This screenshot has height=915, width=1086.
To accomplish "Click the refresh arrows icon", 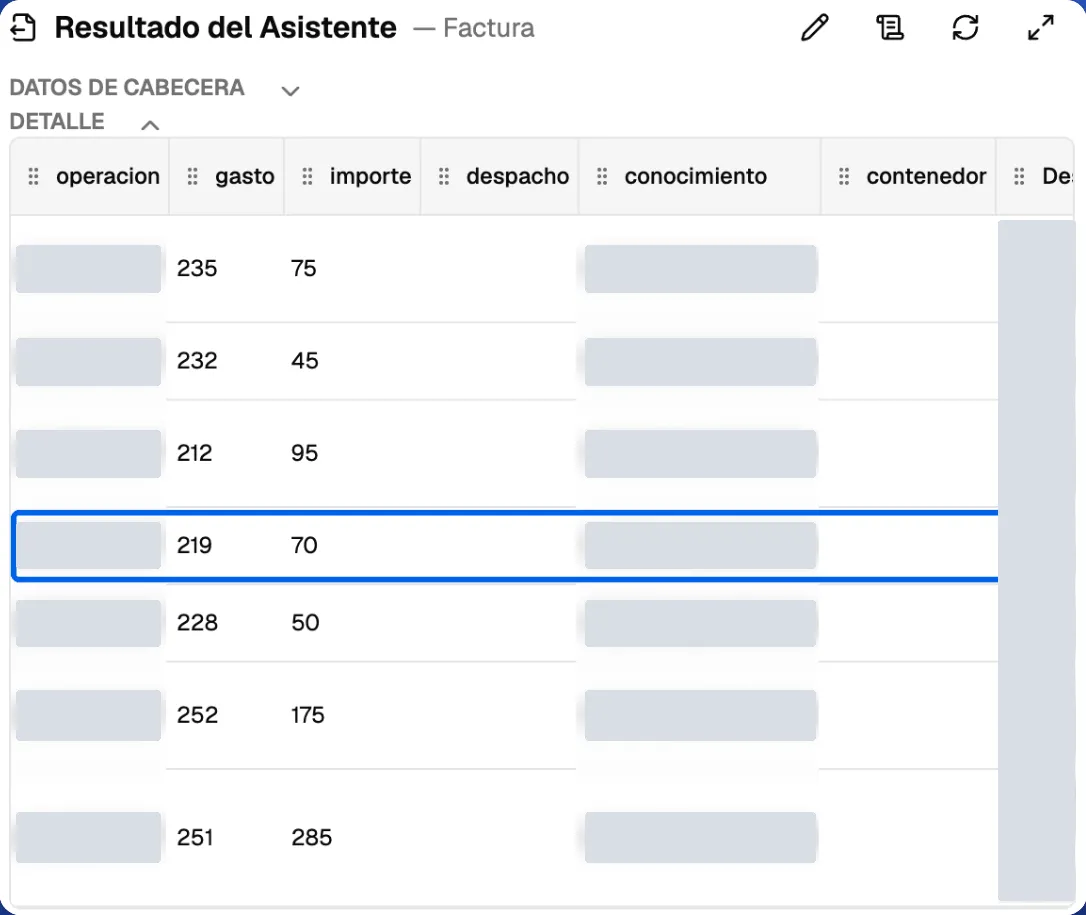I will pos(965,28).
